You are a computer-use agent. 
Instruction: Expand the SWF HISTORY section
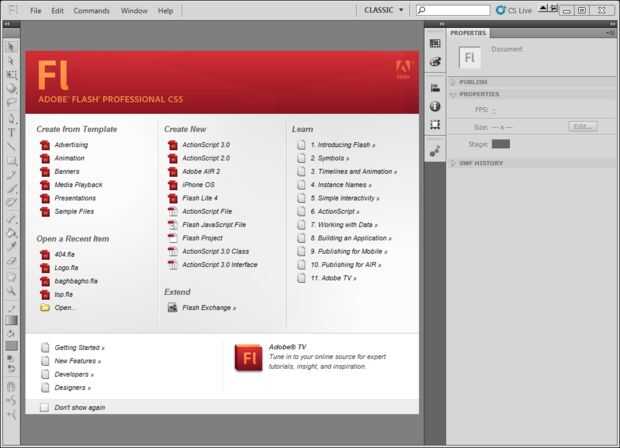(x=453, y=163)
